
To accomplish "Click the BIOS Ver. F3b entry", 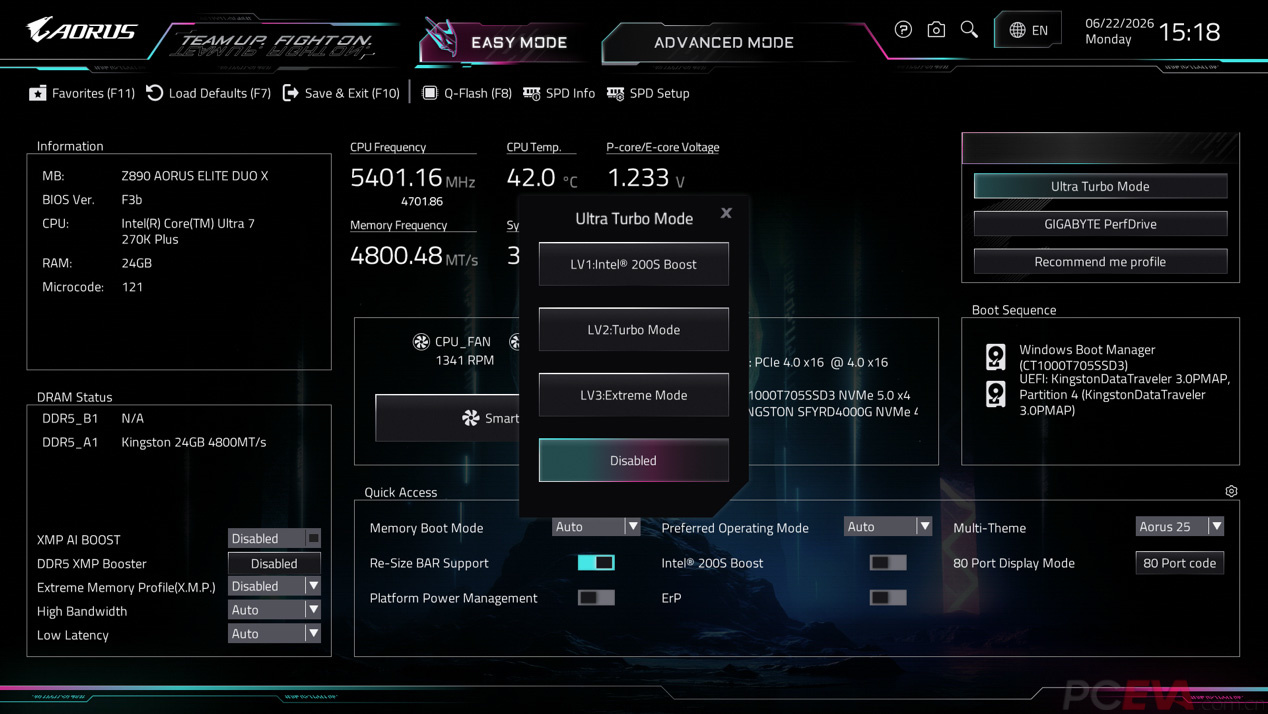I will [x=92, y=199].
